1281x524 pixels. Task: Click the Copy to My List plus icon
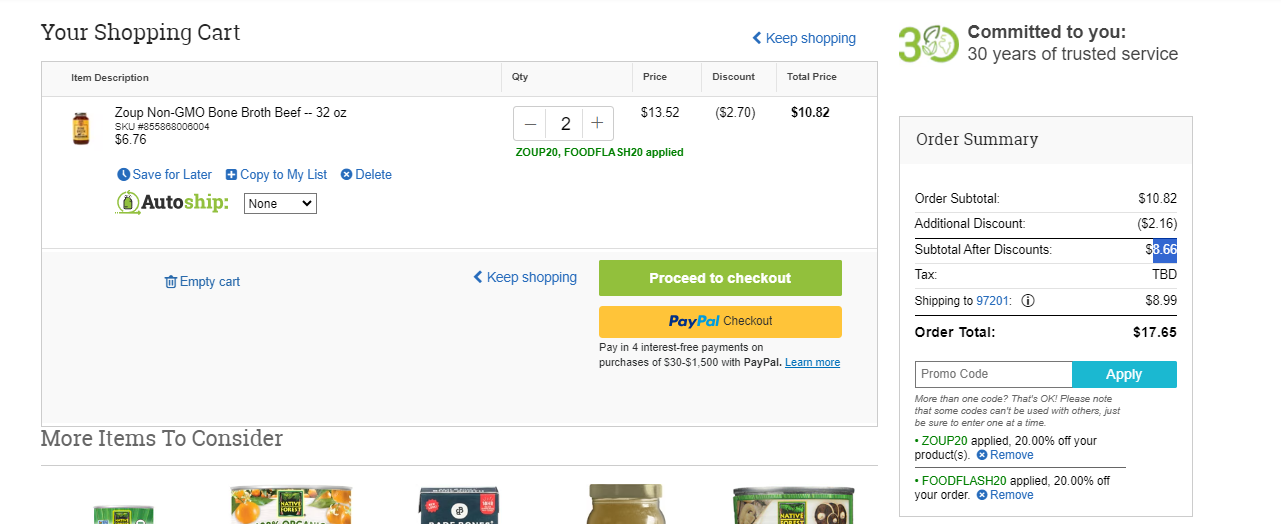coord(231,175)
